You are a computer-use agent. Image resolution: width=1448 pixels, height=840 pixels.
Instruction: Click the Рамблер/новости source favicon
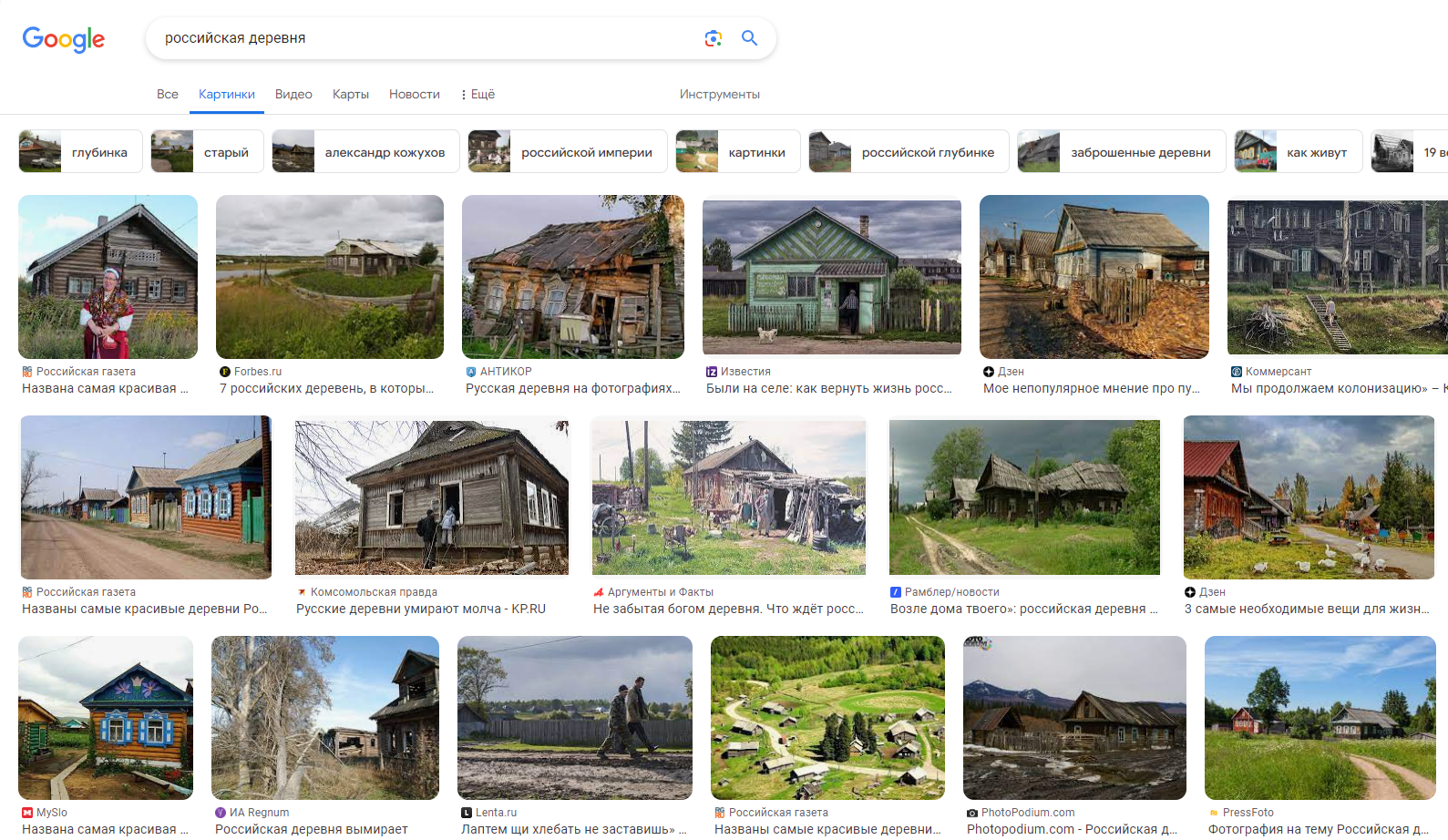(x=896, y=592)
